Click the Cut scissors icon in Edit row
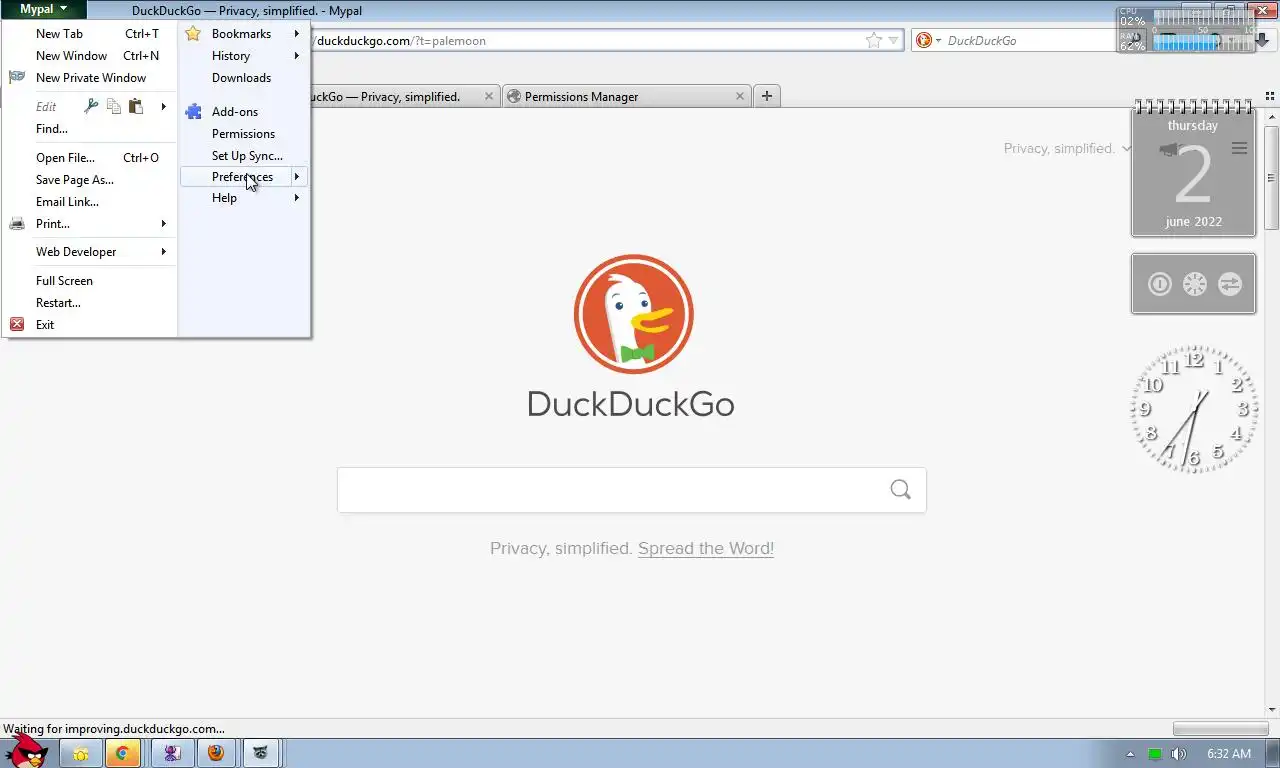Screen dimensions: 1280x768 pyautogui.click(x=92, y=106)
